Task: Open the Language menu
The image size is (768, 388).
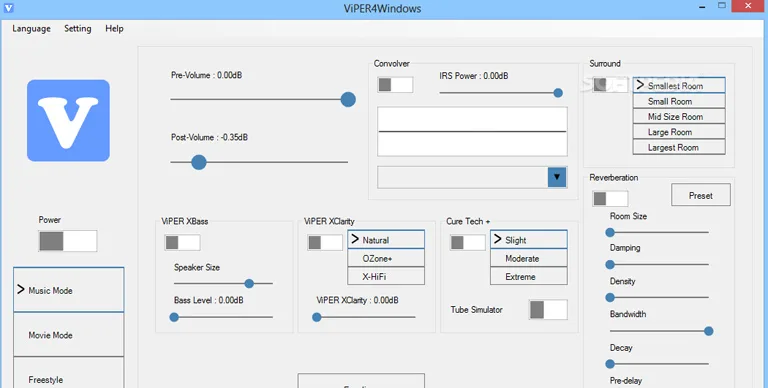Action: point(31,28)
